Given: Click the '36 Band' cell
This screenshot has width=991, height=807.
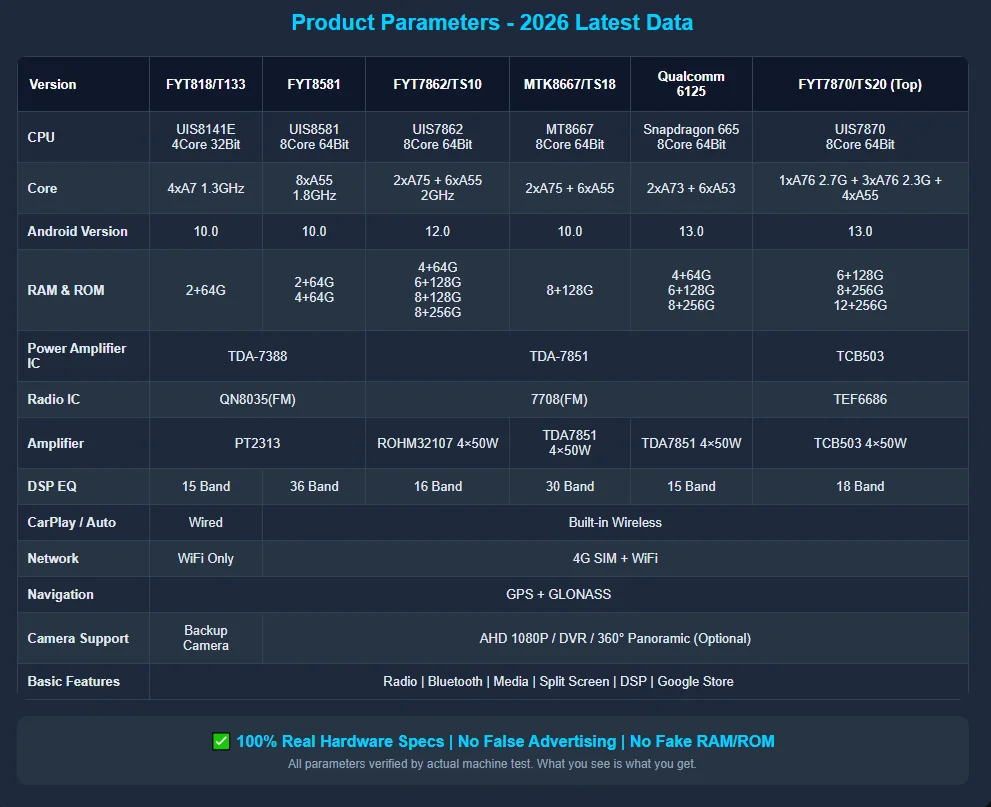Looking at the screenshot, I should pos(314,486).
